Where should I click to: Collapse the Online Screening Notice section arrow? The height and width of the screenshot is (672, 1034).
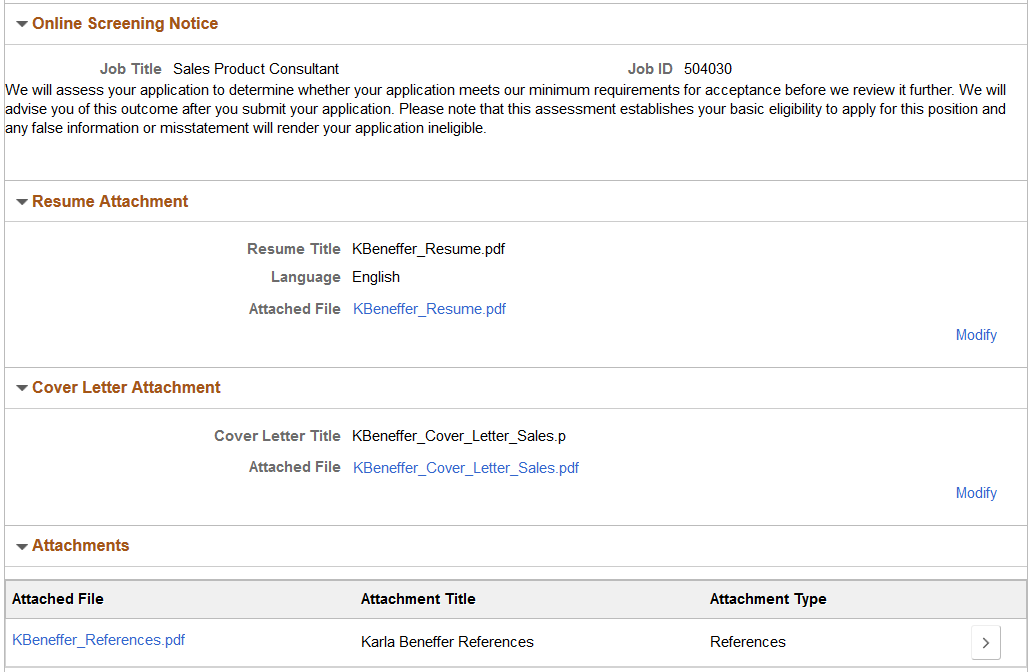[x=21, y=24]
